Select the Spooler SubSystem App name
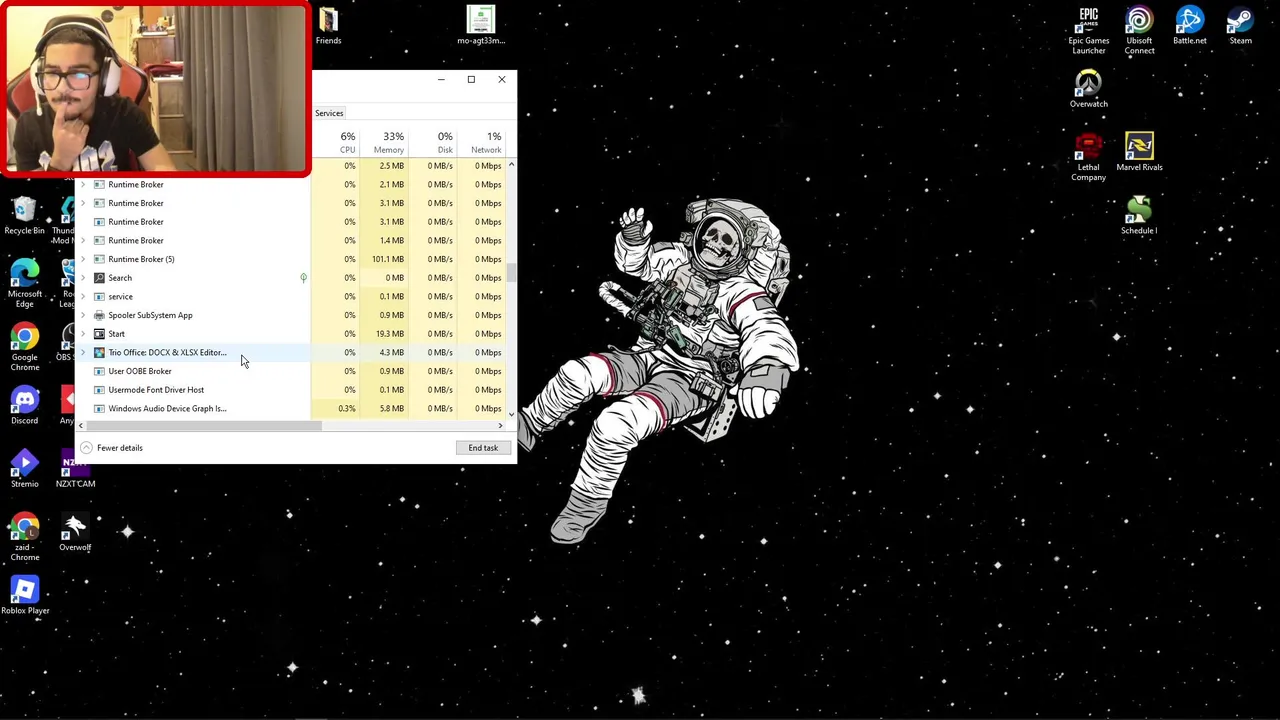 pyautogui.click(x=150, y=315)
